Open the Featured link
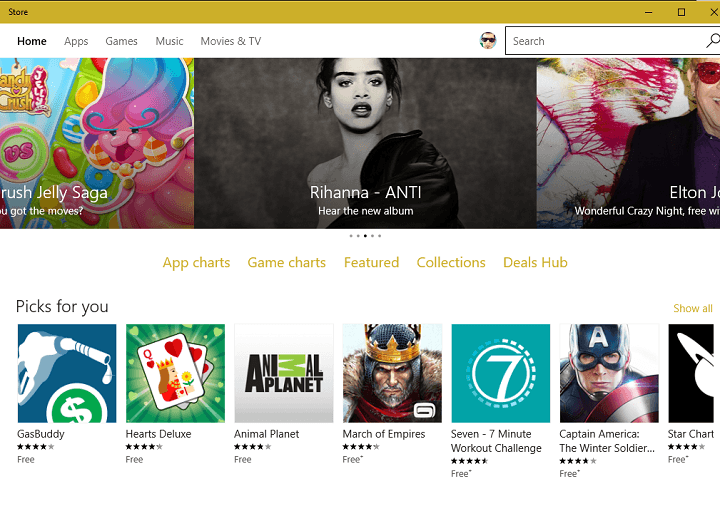The image size is (720, 511). (x=371, y=263)
